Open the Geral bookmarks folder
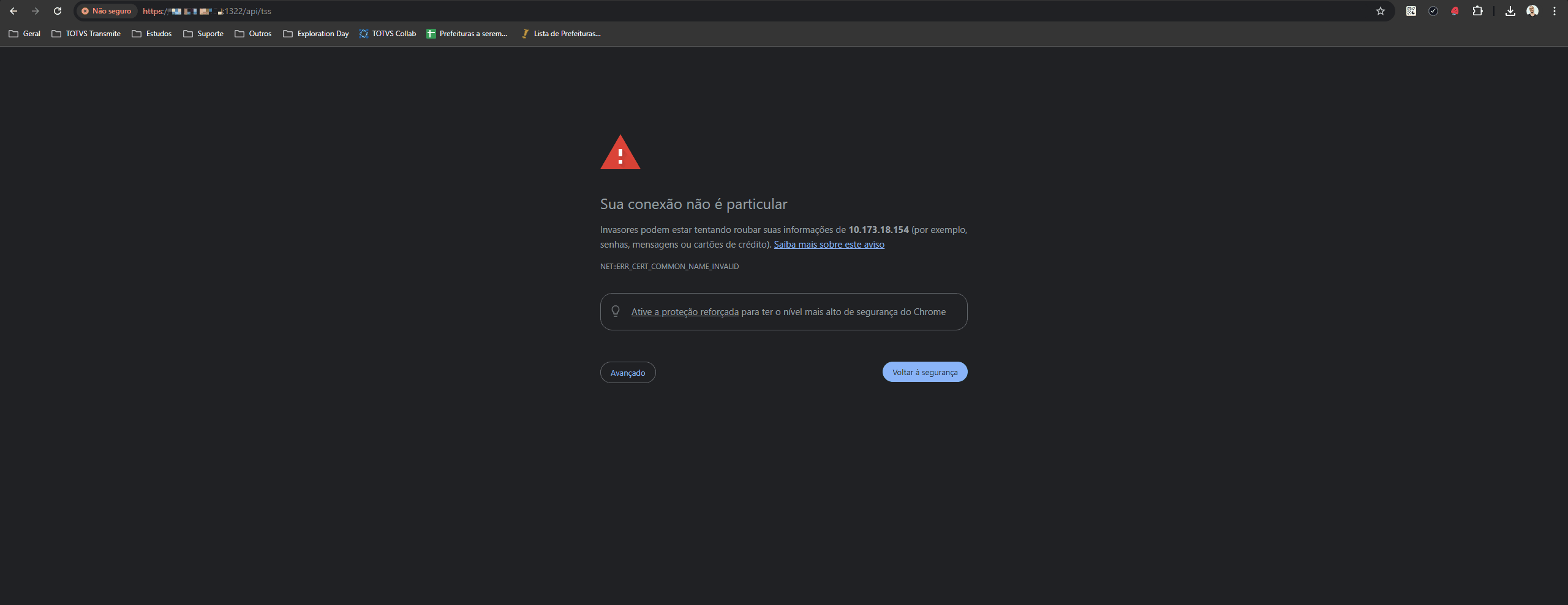This screenshot has height=605, width=1568. 24,34
